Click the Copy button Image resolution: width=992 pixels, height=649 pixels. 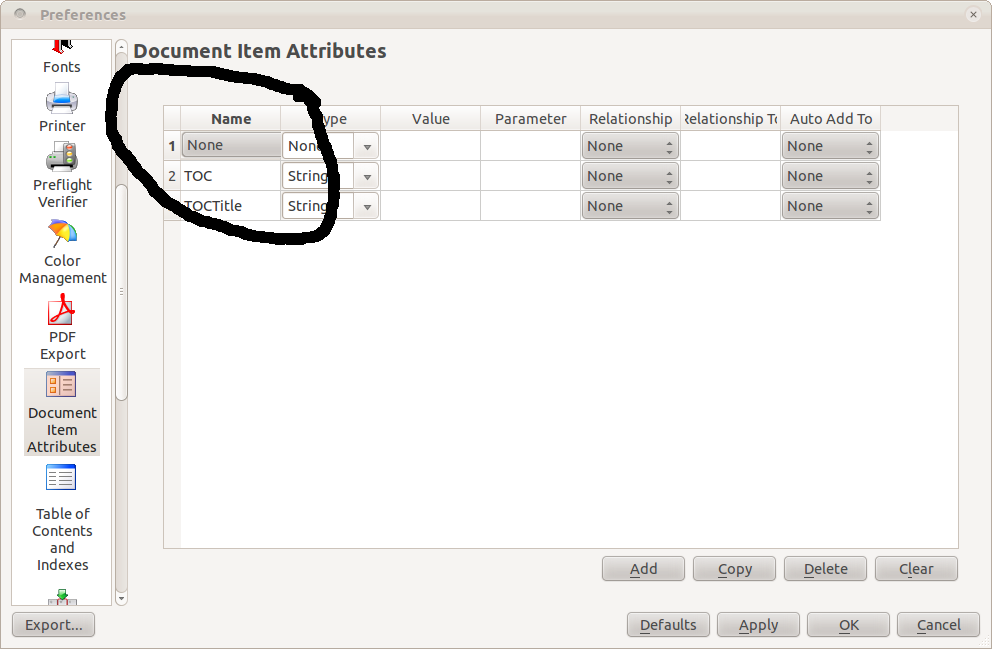tap(734, 569)
